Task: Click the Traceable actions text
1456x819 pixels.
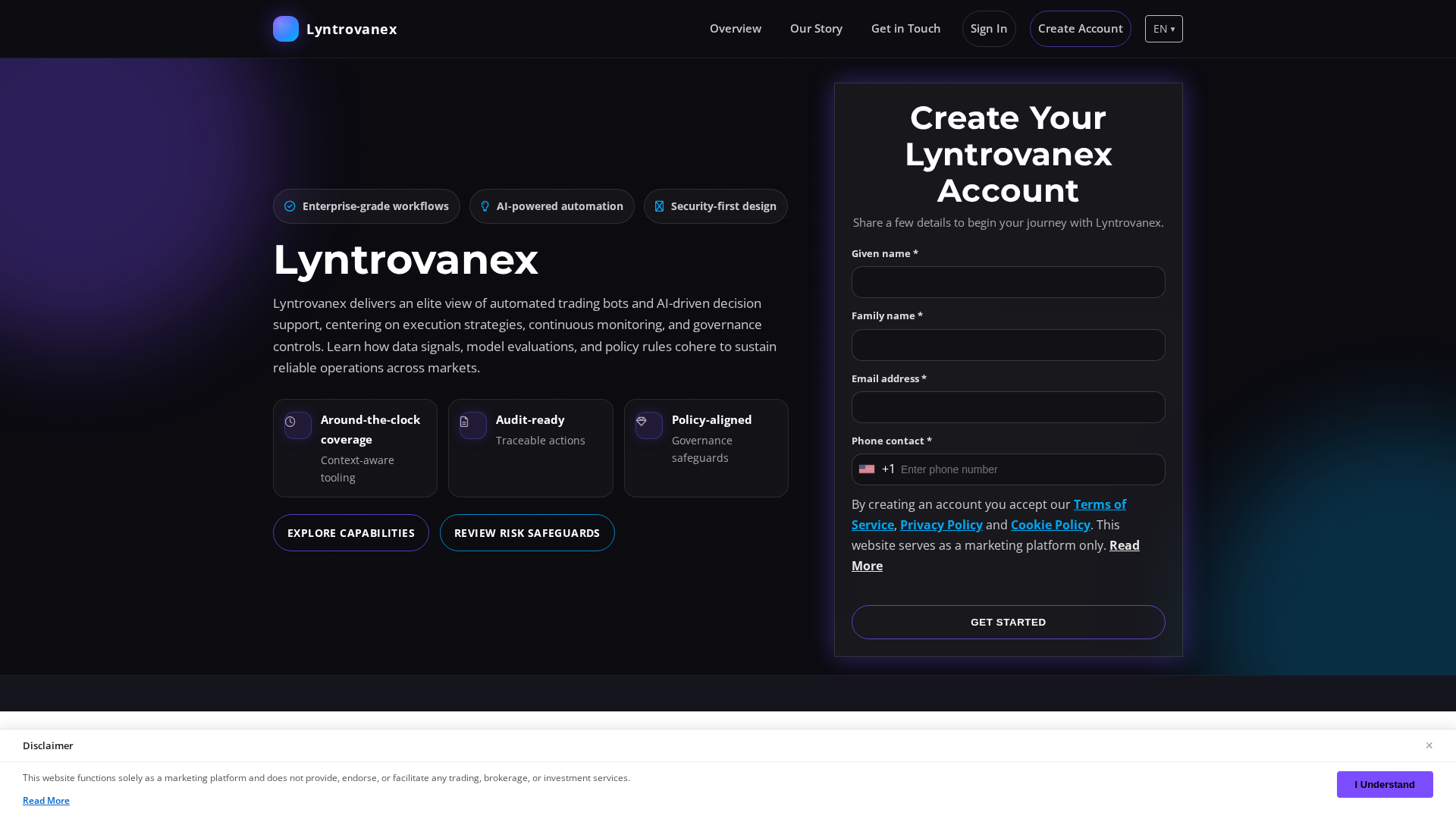Action: (541, 441)
